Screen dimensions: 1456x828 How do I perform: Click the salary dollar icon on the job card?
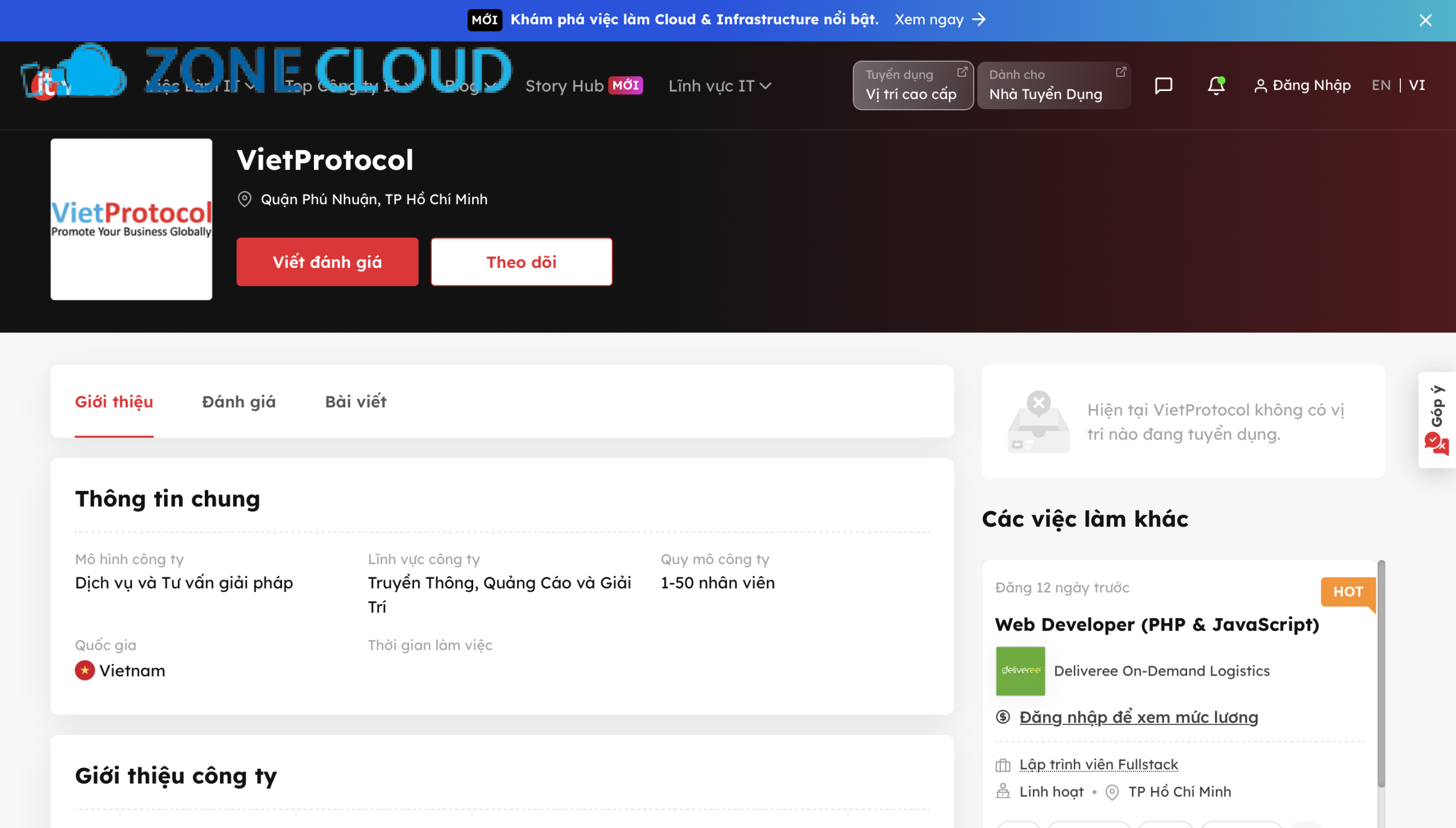(1003, 717)
